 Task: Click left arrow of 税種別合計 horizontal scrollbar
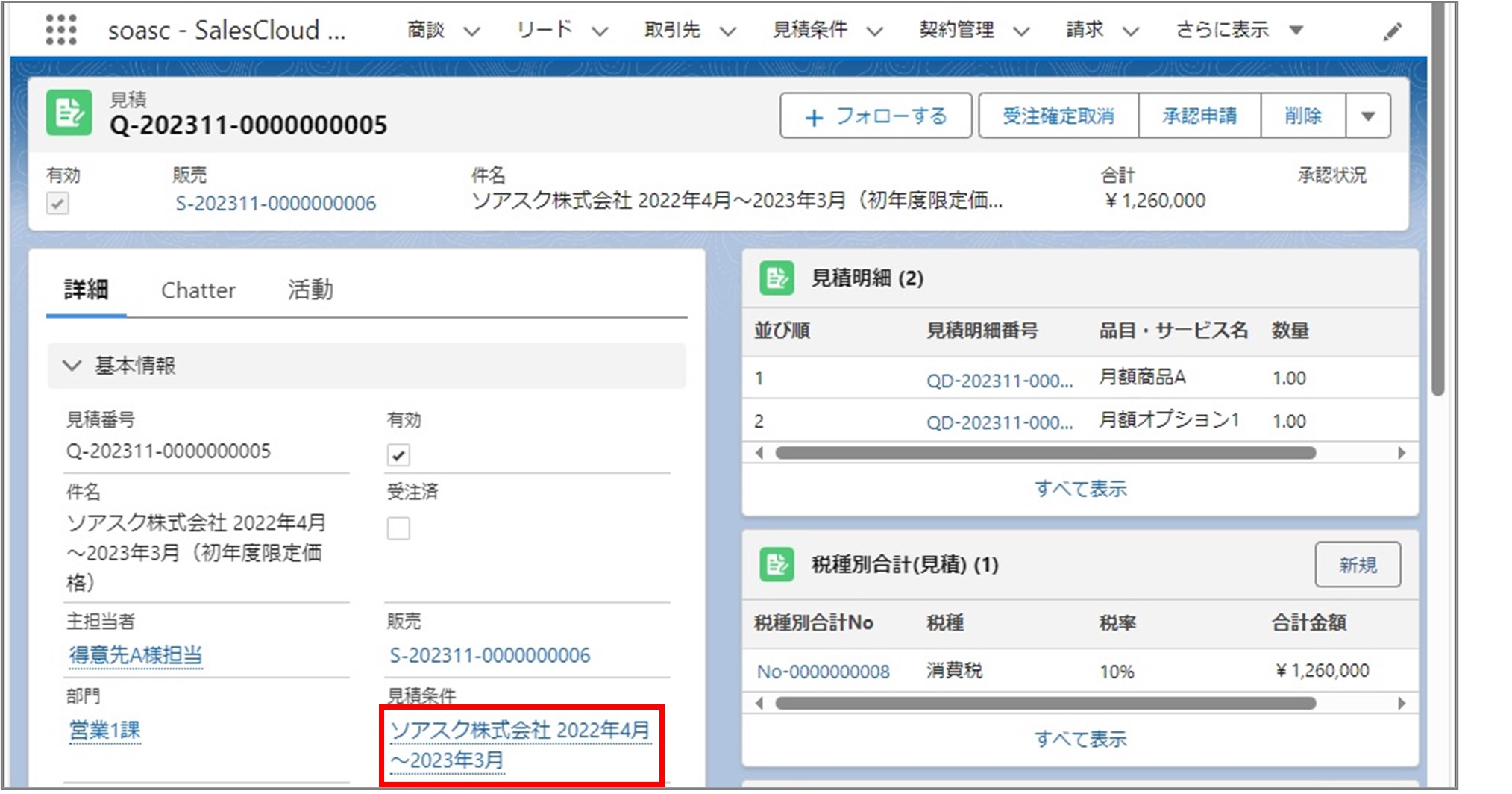pos(759,703)
